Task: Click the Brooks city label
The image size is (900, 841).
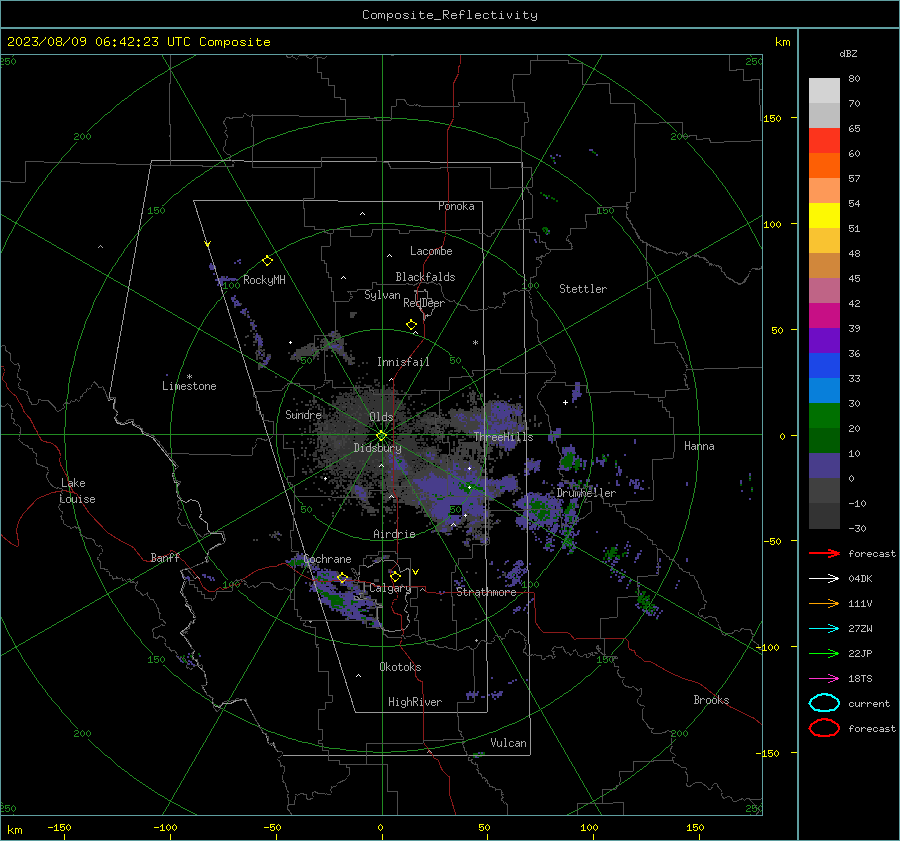Action: point(711,700)
